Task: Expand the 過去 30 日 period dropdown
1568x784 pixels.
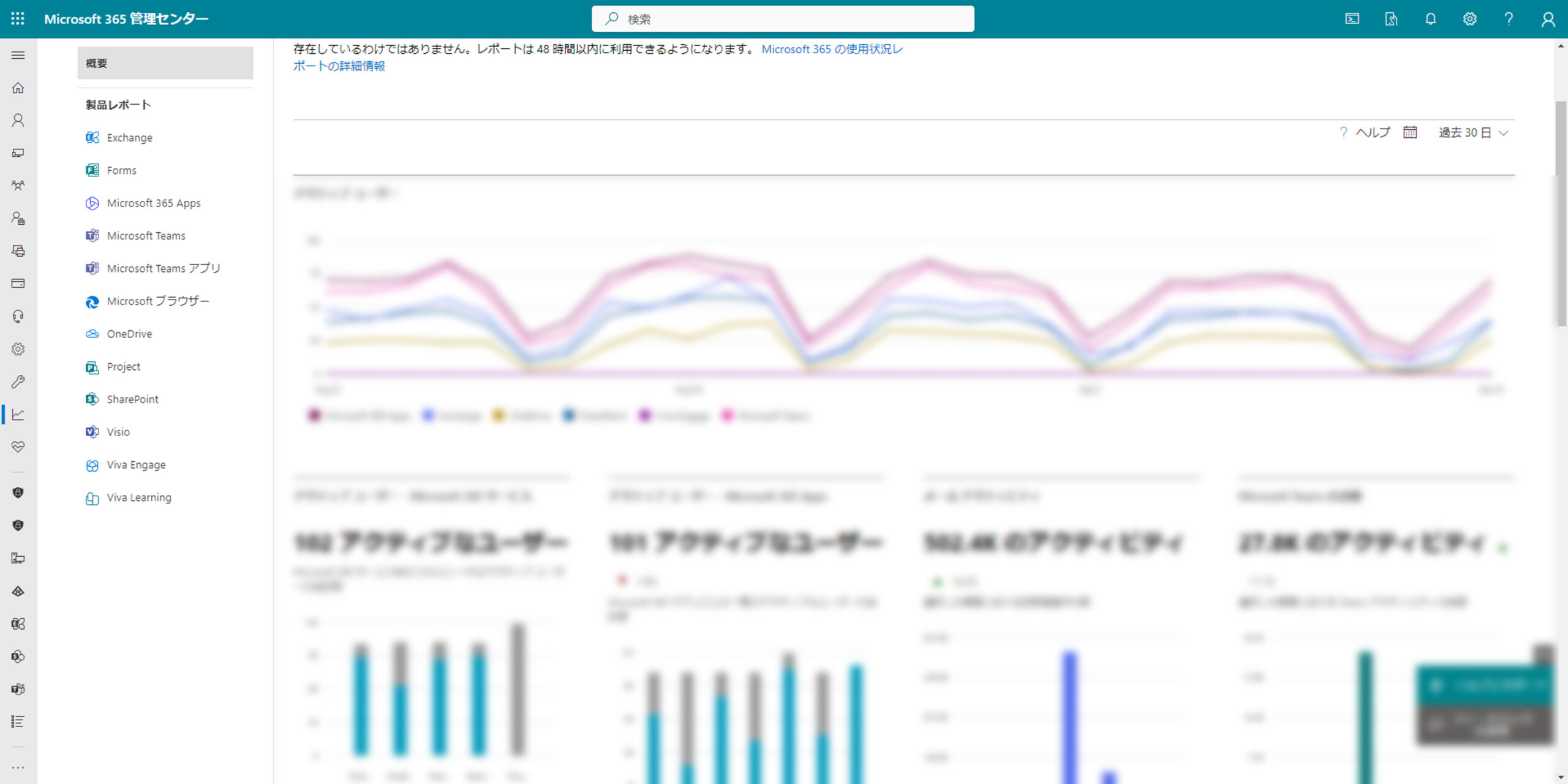Action: [1473, 132]
